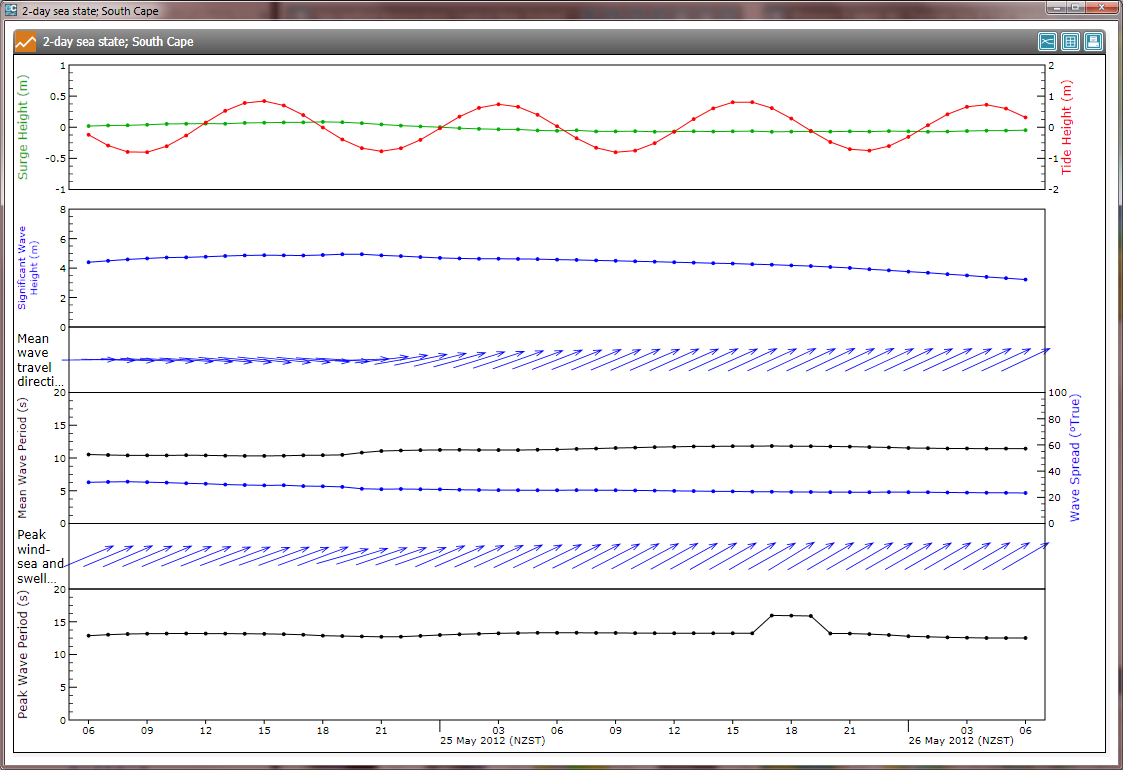Maximize the sea state window
The width and height of the screenshot is (1123, 770).
(1076, 8)
